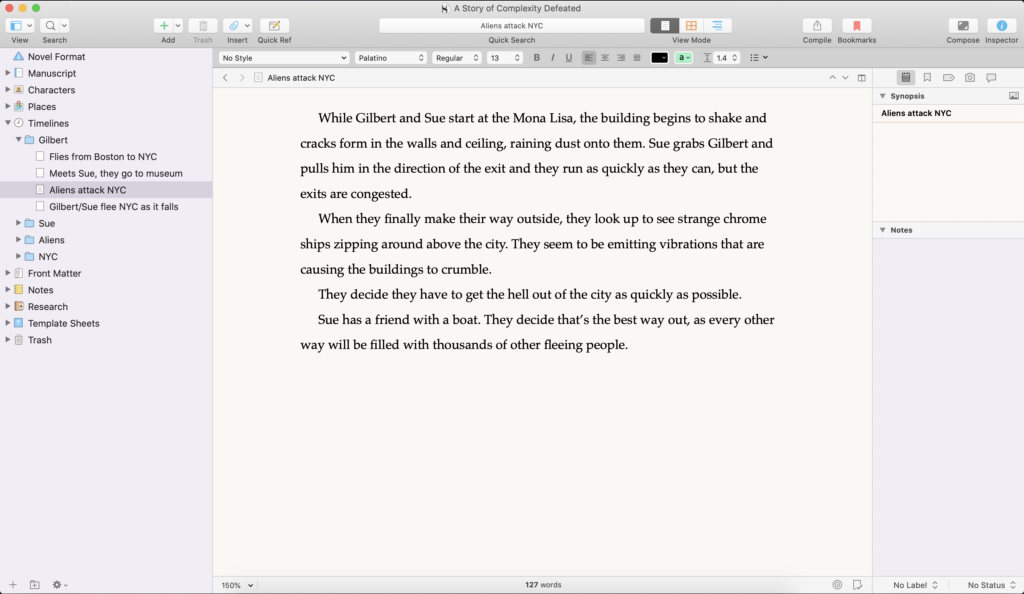Click the Synopsis title text field
The width and height of the screenshot is (1024, 594).
coord(948,113)
